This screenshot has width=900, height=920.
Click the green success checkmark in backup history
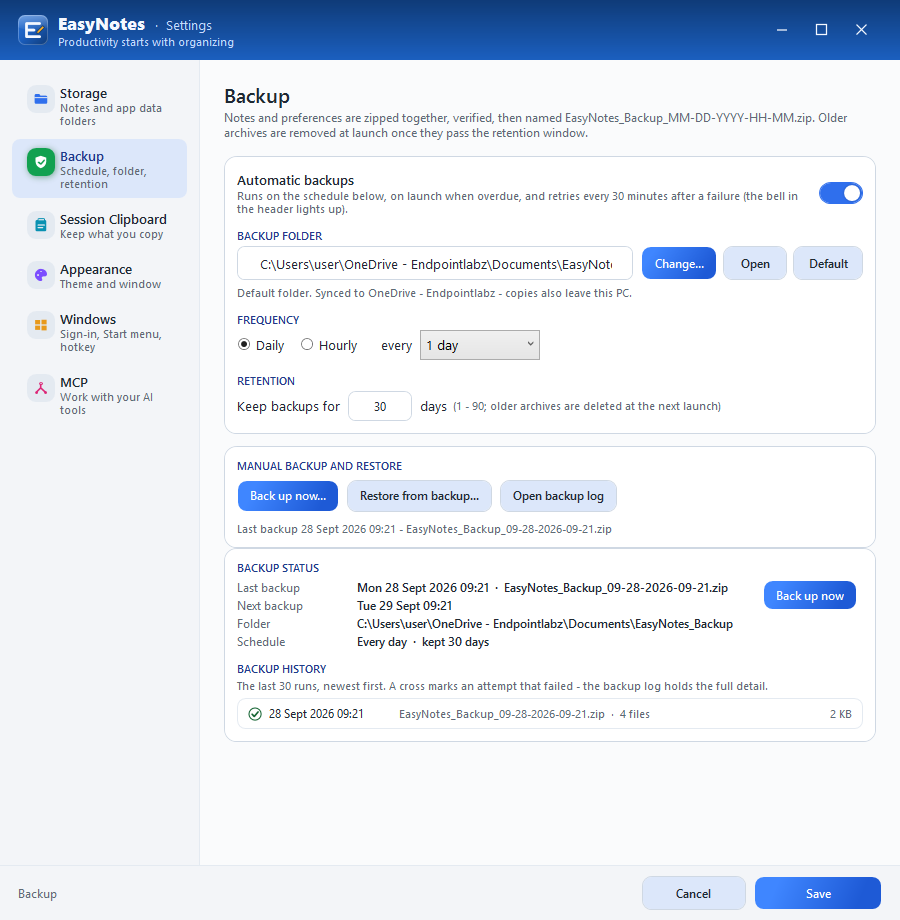[255, 714]
